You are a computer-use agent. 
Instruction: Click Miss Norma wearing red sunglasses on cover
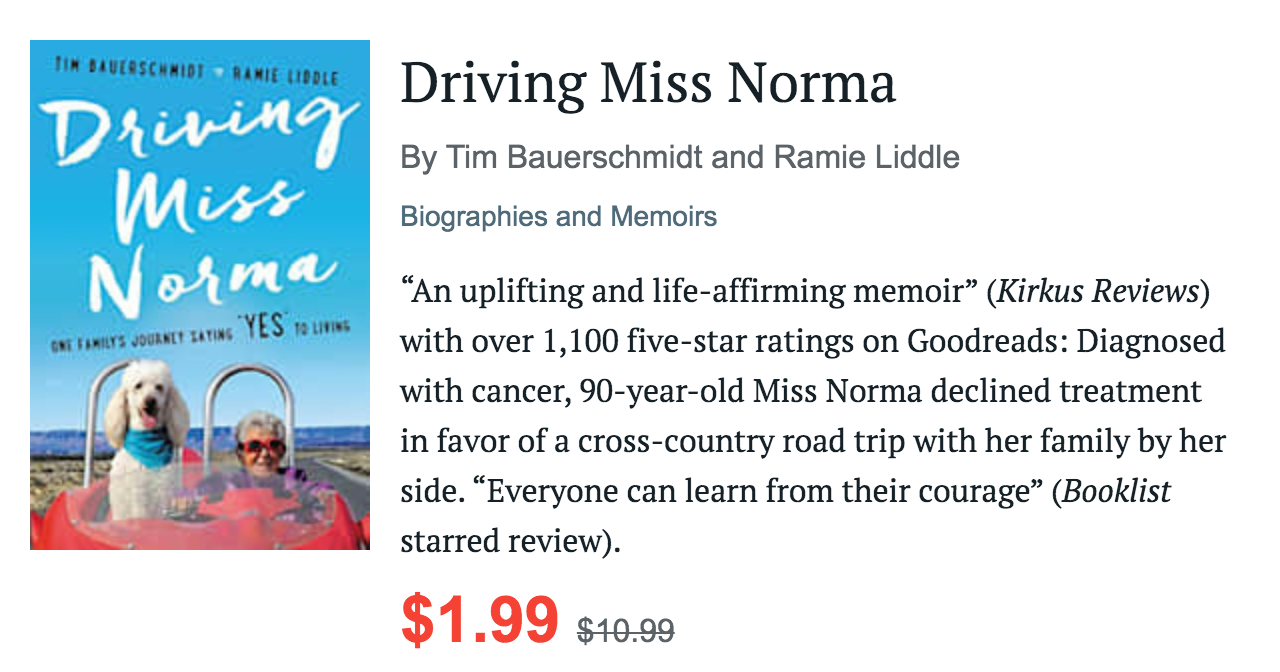(x=262, y=450)
